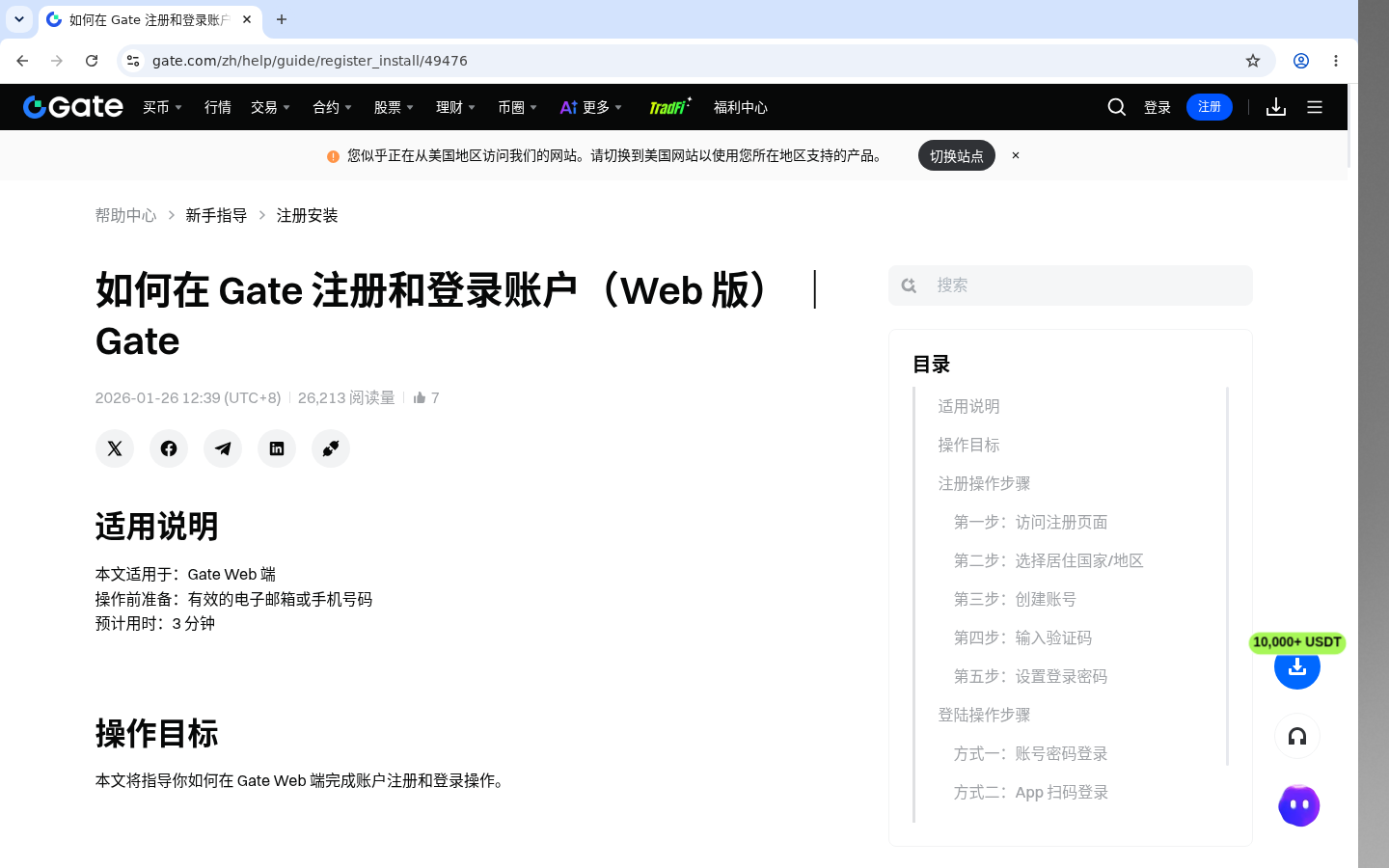
Task: Jump to 注册操作步骤 in contents
Action: click(x=984, y=483)
